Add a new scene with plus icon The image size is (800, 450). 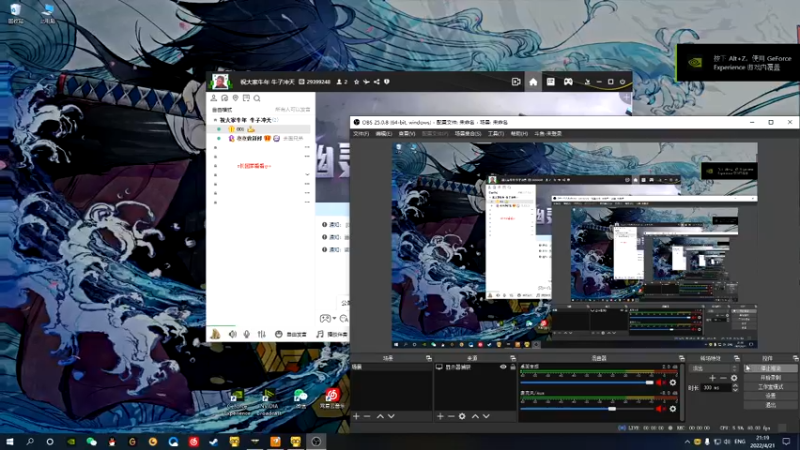point(356,416)
